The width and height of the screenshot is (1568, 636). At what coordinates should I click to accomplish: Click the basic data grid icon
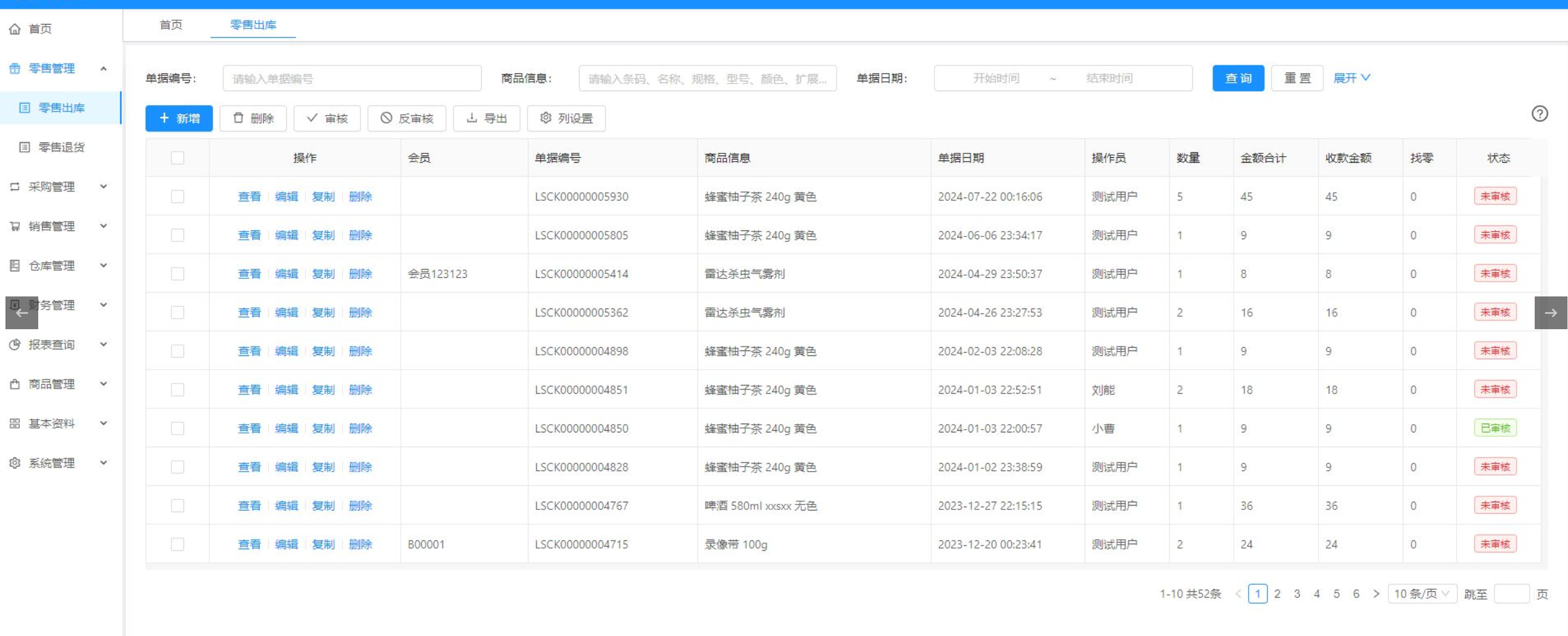(x=15, y=424)
